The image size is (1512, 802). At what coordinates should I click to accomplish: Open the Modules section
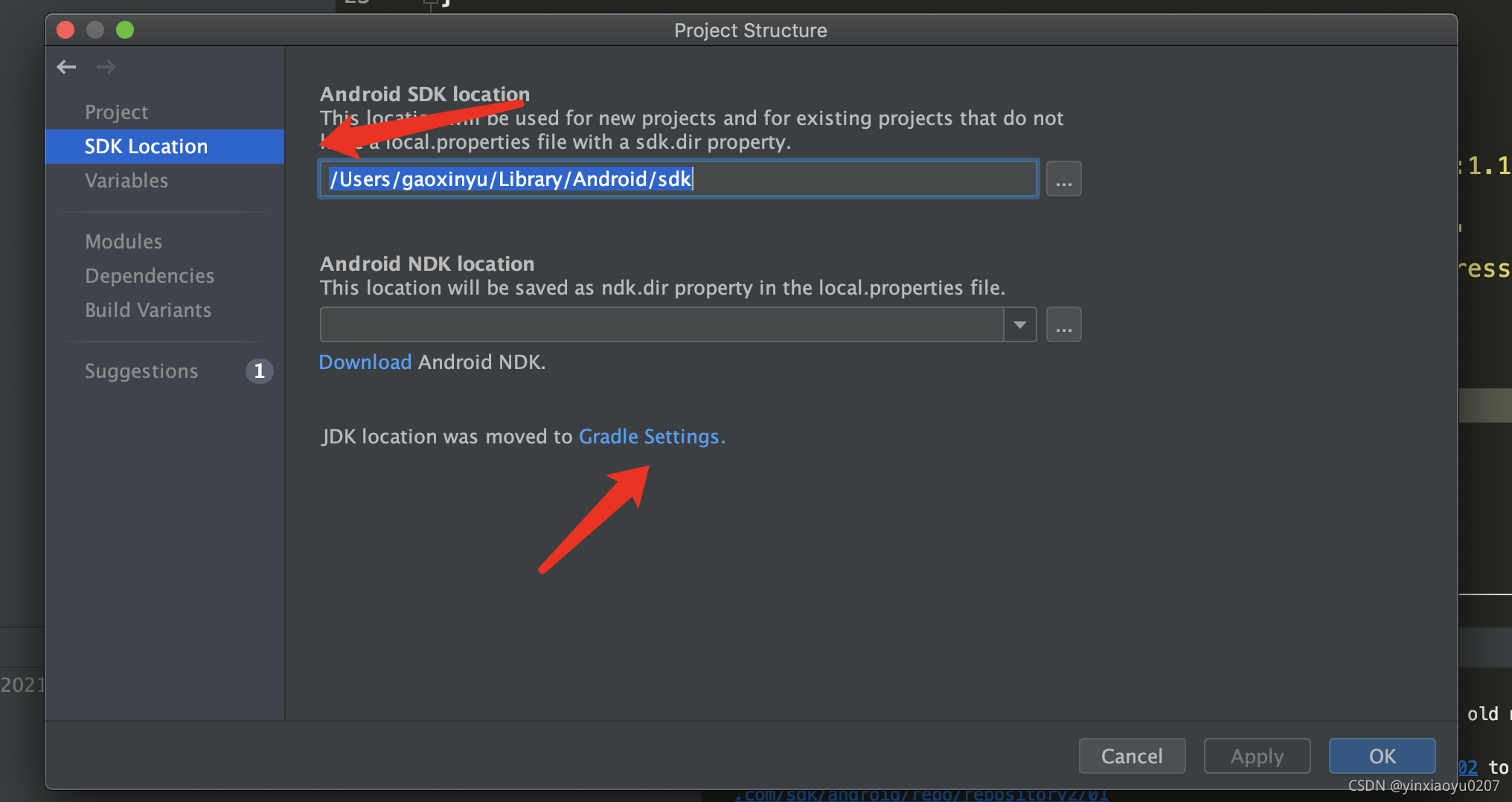pyautogui.click(x=123, y=241)
